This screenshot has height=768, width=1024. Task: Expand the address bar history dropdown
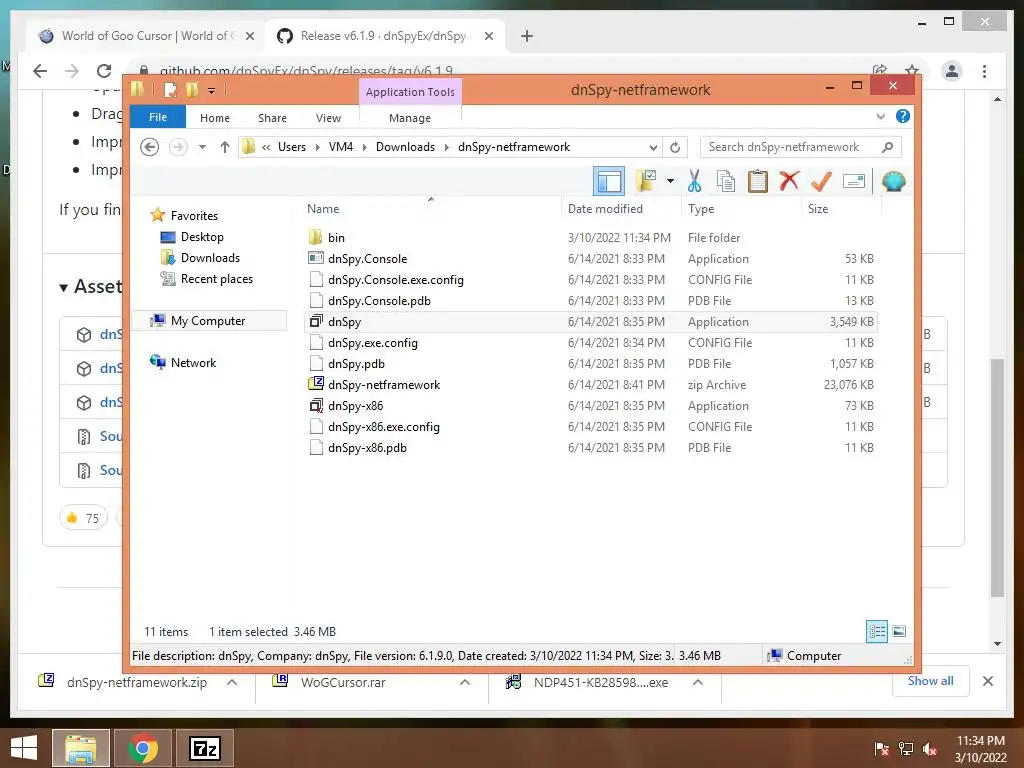click(x=653, y=147)
